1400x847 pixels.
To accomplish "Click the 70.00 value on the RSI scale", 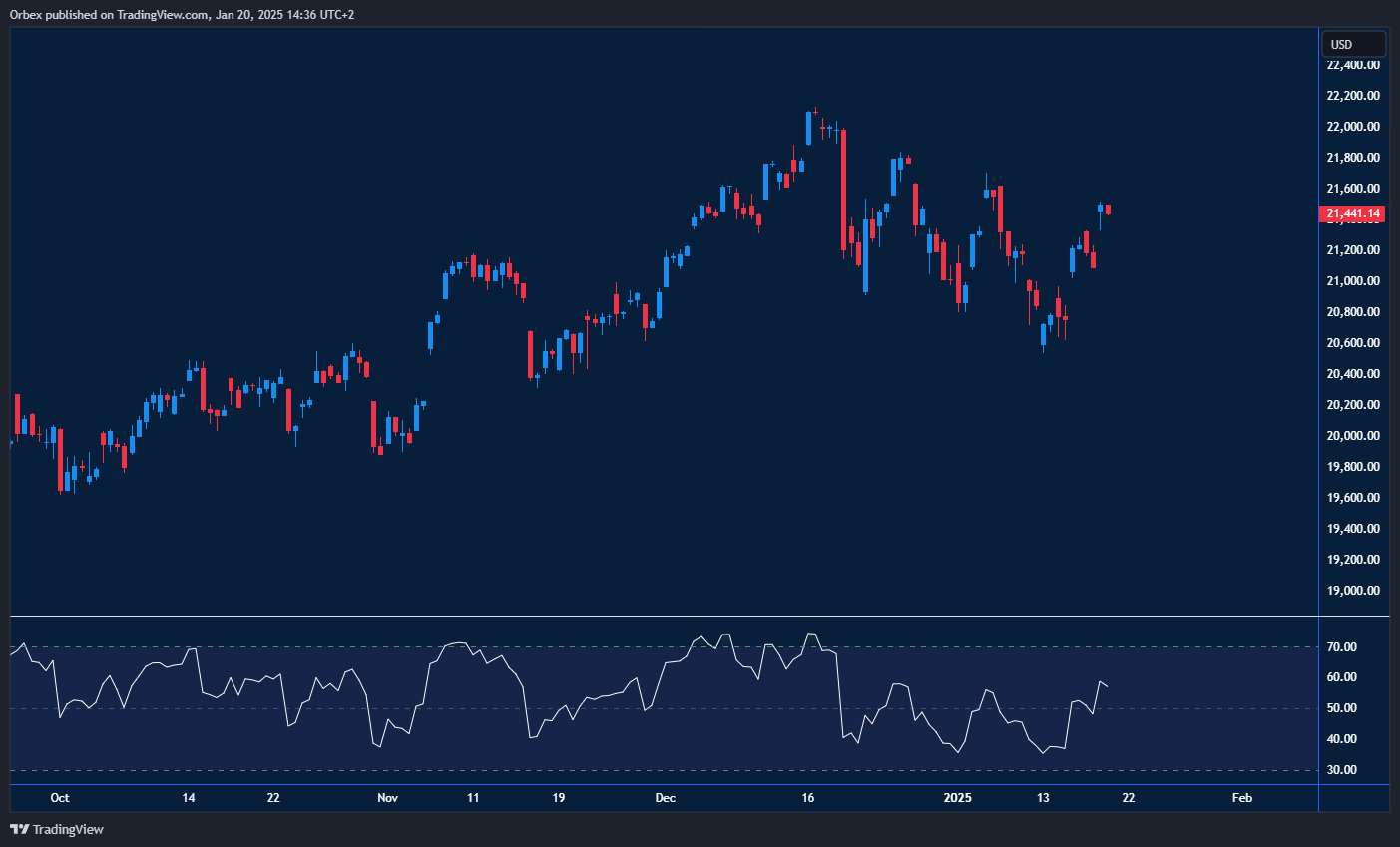I will 1342,646.
